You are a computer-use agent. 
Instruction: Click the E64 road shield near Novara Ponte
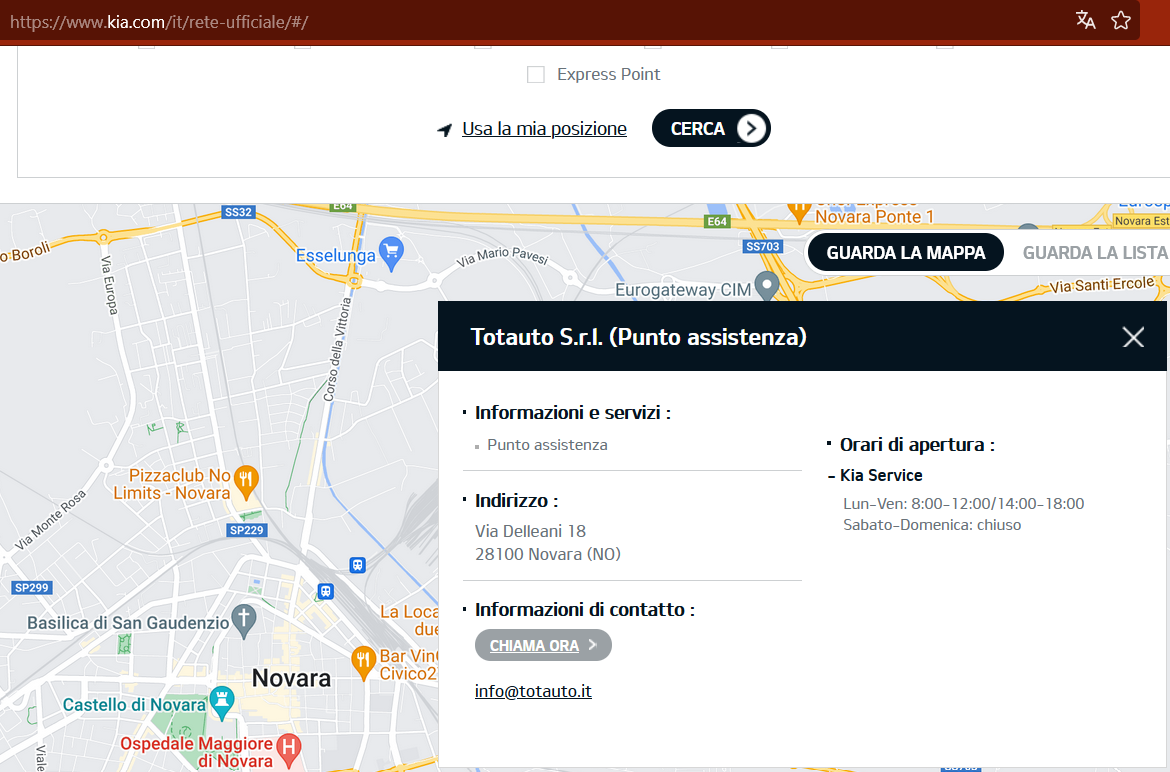(x=717, y=221)
